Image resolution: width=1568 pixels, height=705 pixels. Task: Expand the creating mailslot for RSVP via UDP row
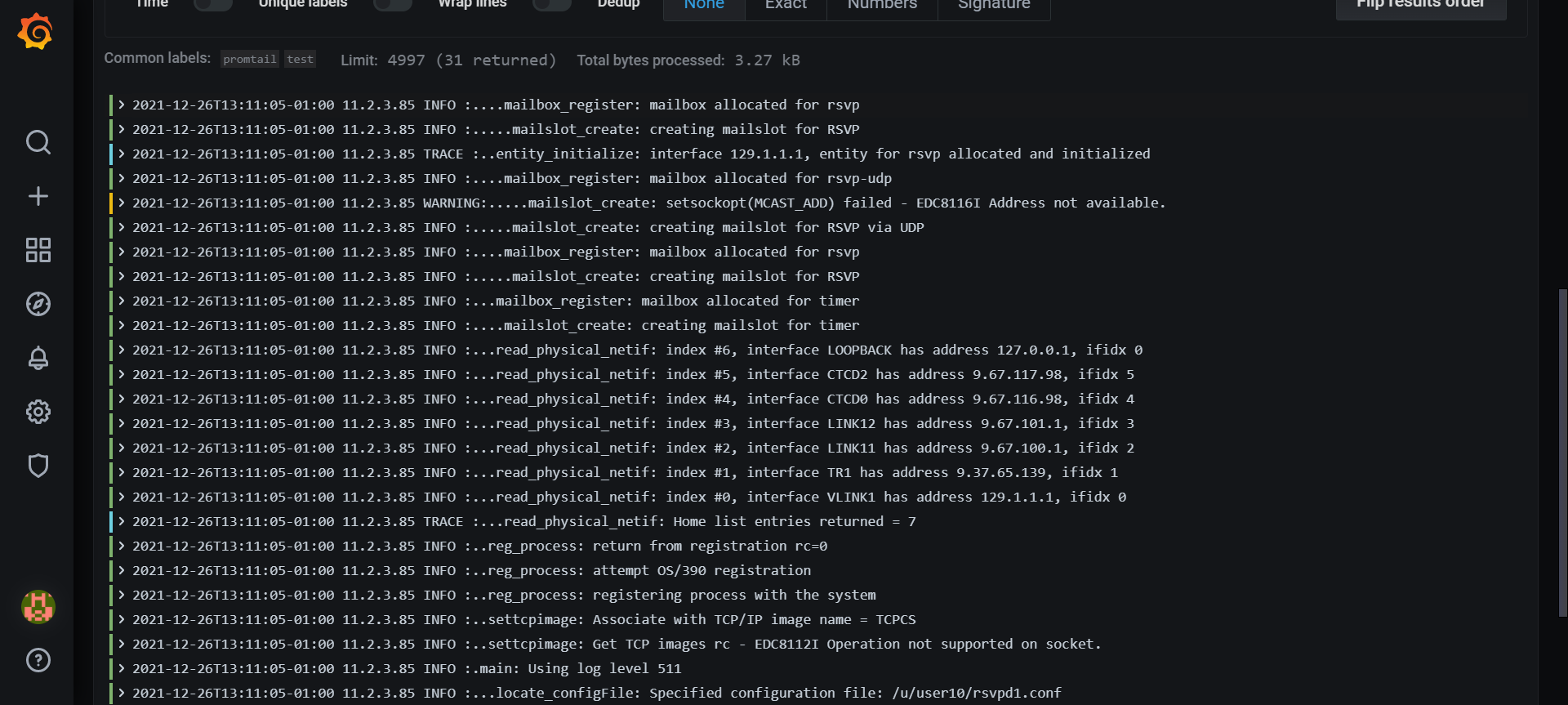pyautogui.click(x=122, y=227)
